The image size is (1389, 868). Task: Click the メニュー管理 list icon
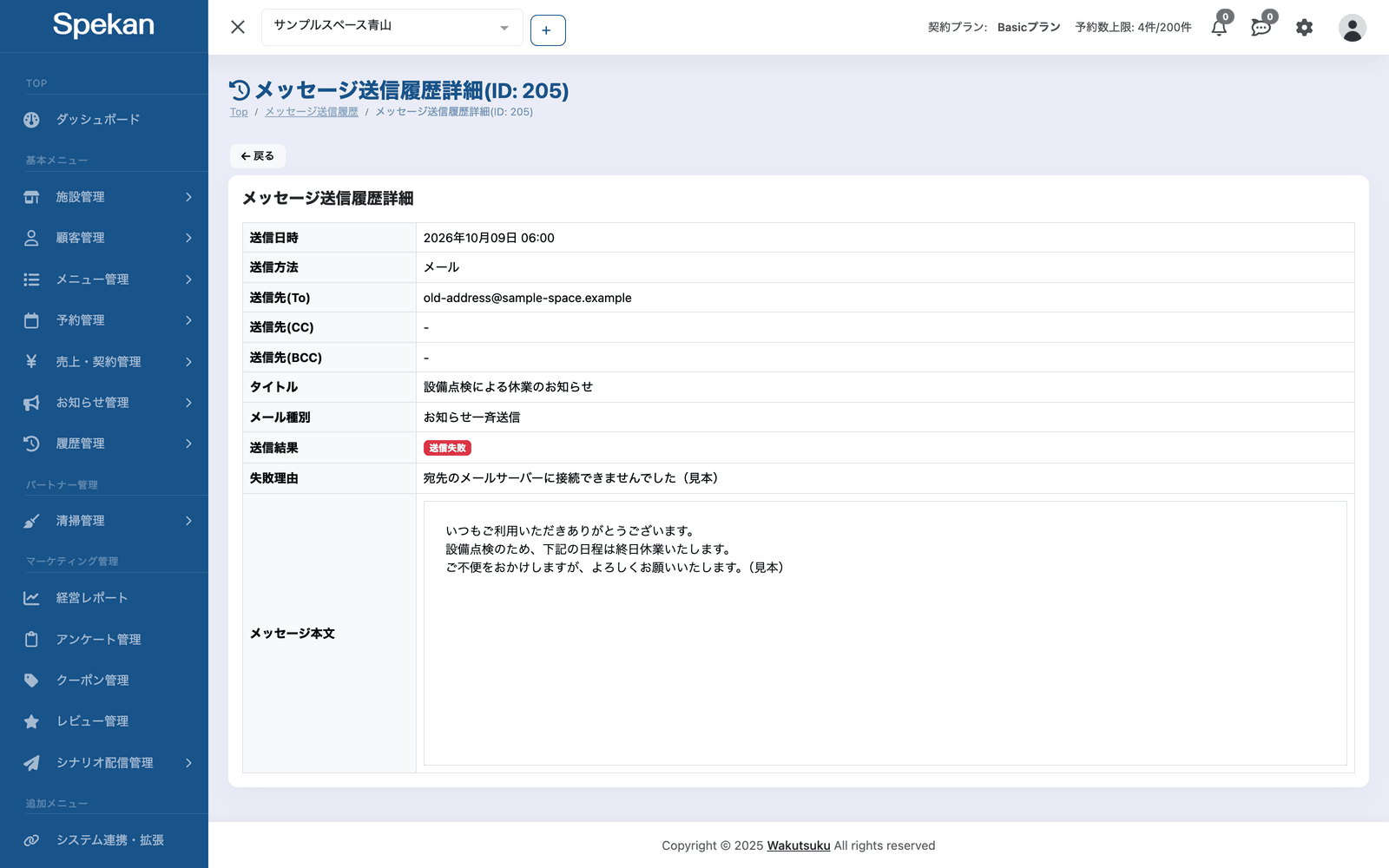coord(31,279)
